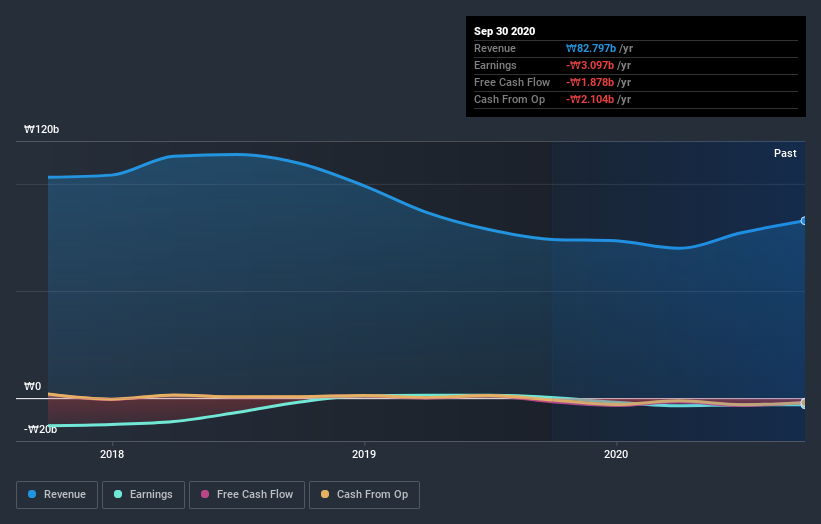This screenshot has height=524, width=821.
Task: Click the -₩2.104b cash from op value
Action: (590, 99)
